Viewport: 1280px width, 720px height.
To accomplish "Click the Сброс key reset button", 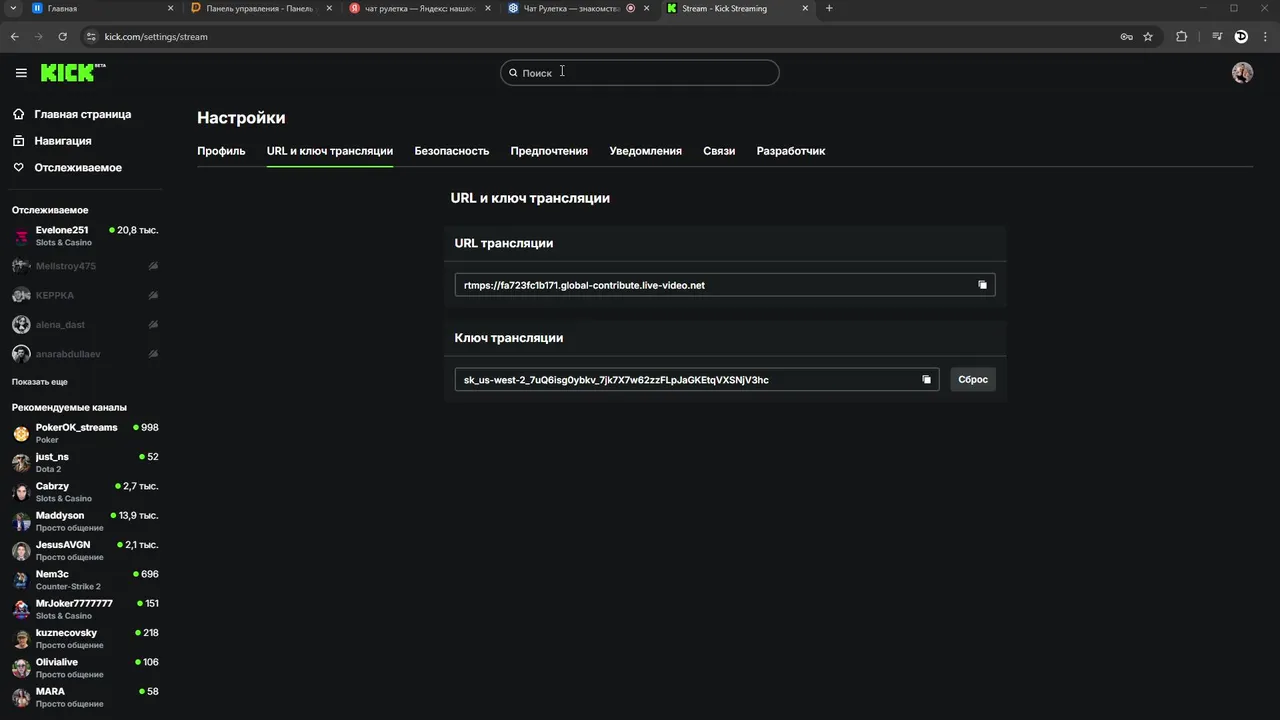I will coord(973,380).
